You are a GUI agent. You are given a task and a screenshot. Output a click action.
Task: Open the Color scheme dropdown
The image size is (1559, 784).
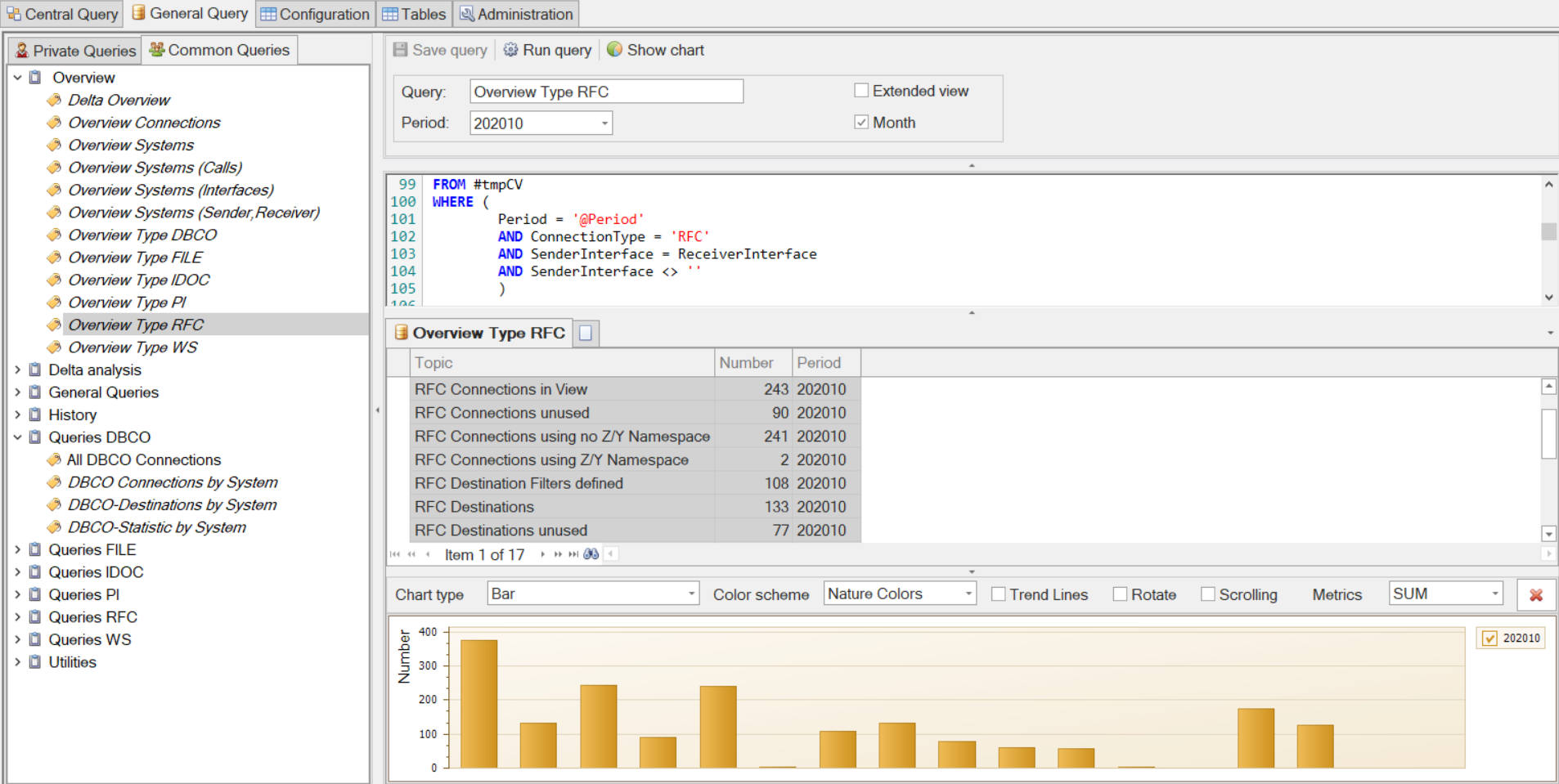click(968, 594)
